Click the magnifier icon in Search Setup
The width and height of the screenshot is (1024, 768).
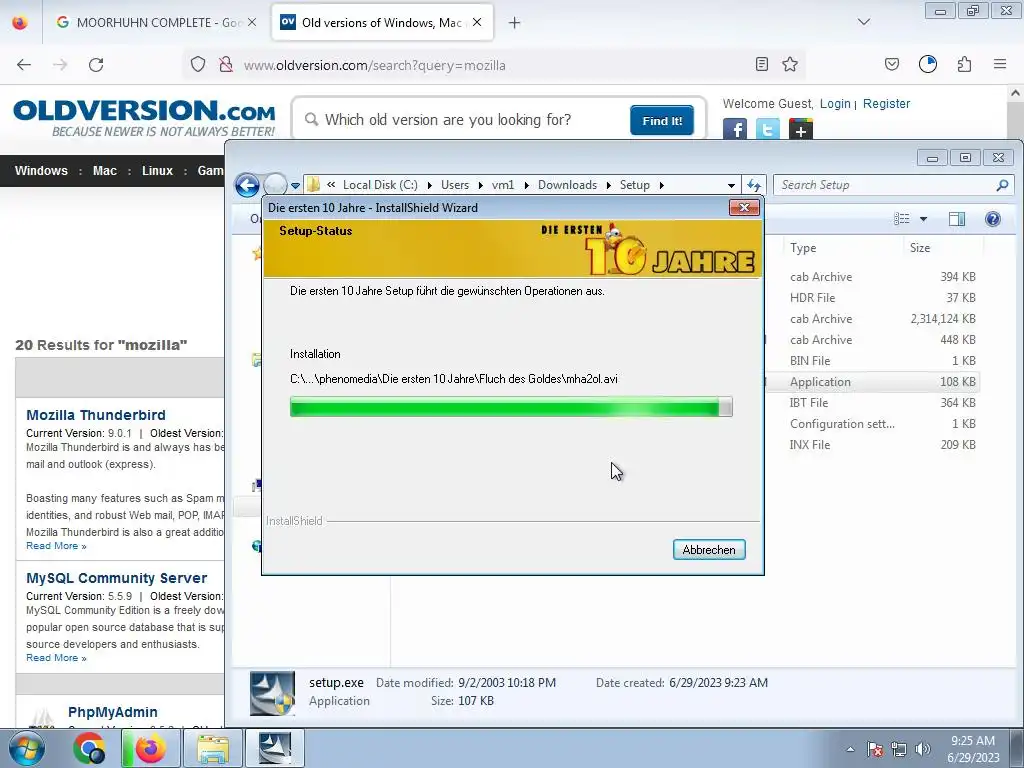[1002, 185]
